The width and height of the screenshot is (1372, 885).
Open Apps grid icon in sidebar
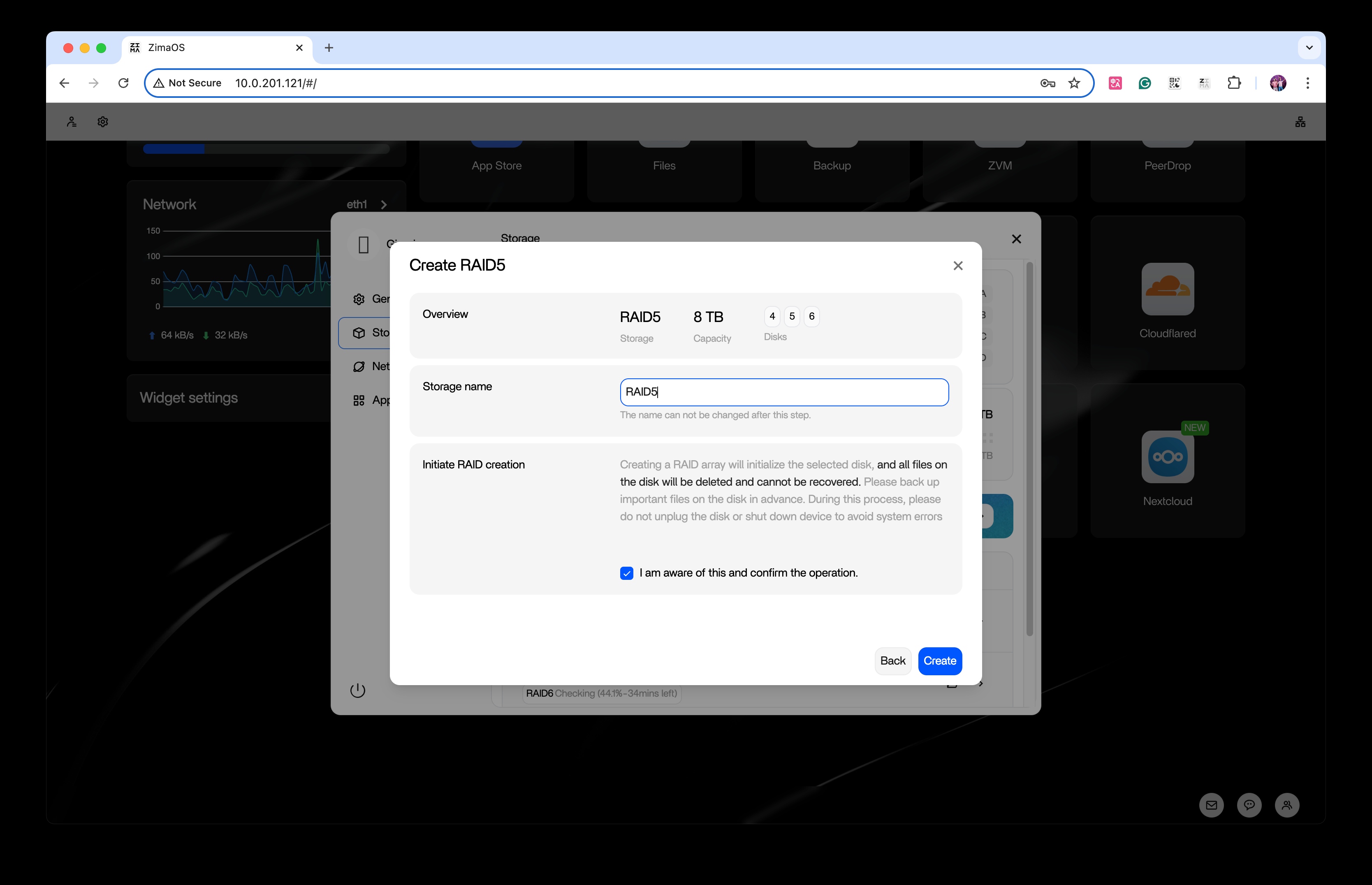(359, 401)
